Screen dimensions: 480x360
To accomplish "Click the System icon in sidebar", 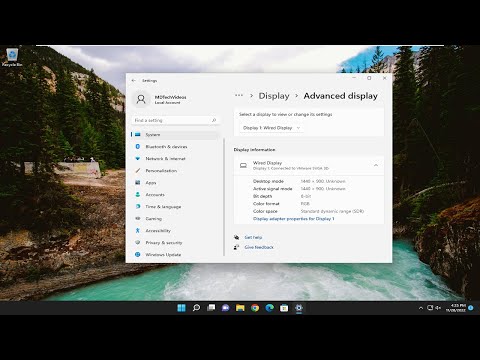I will 138,134.
